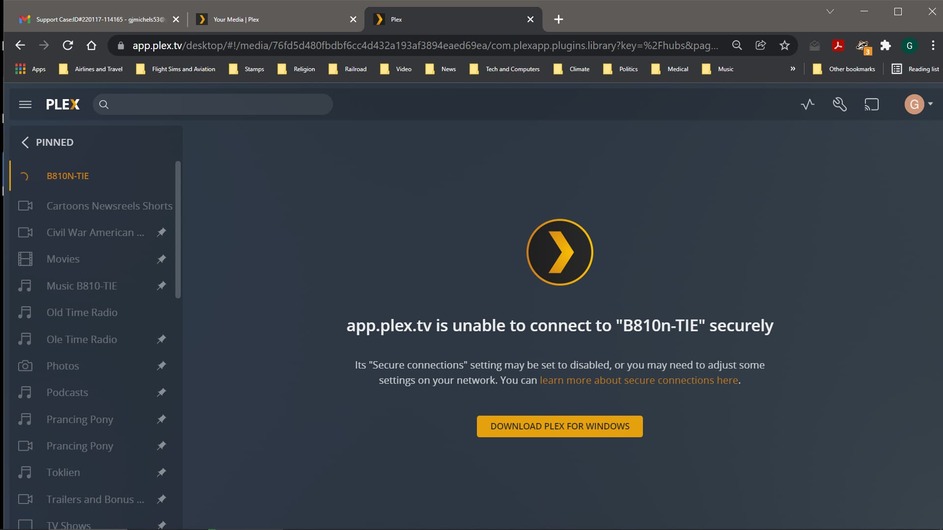Unpin the Civil War American library
Viewport: 943px width, 530px height.
point(161,232)
